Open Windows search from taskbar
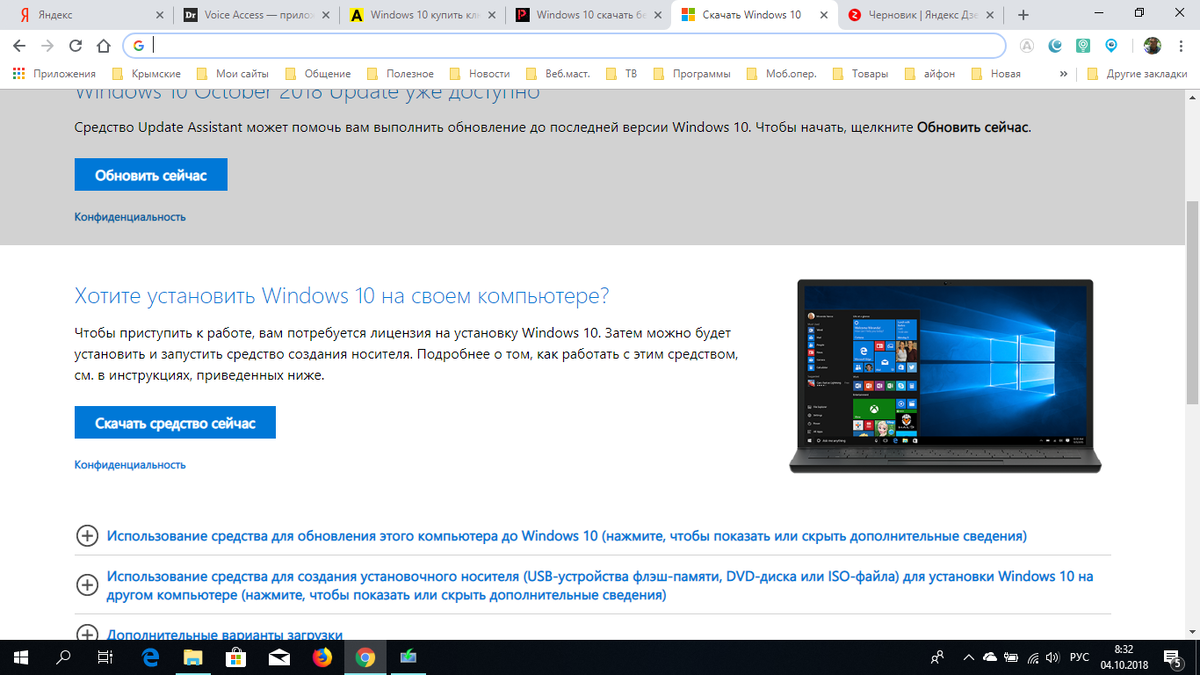The image size is (1200, 675). coord(64,657)
